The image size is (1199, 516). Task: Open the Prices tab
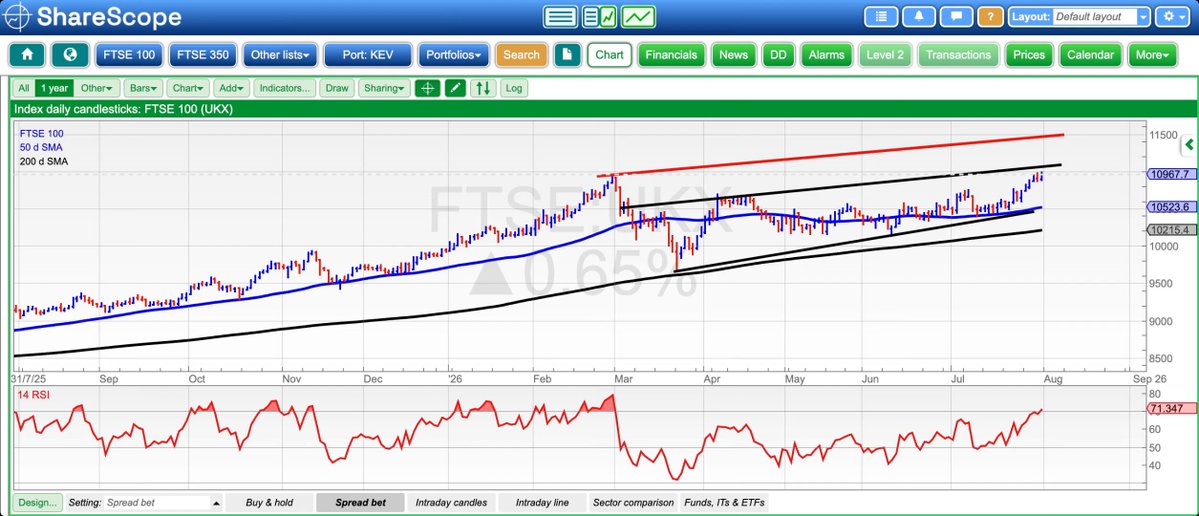[x=1028, y=55]
